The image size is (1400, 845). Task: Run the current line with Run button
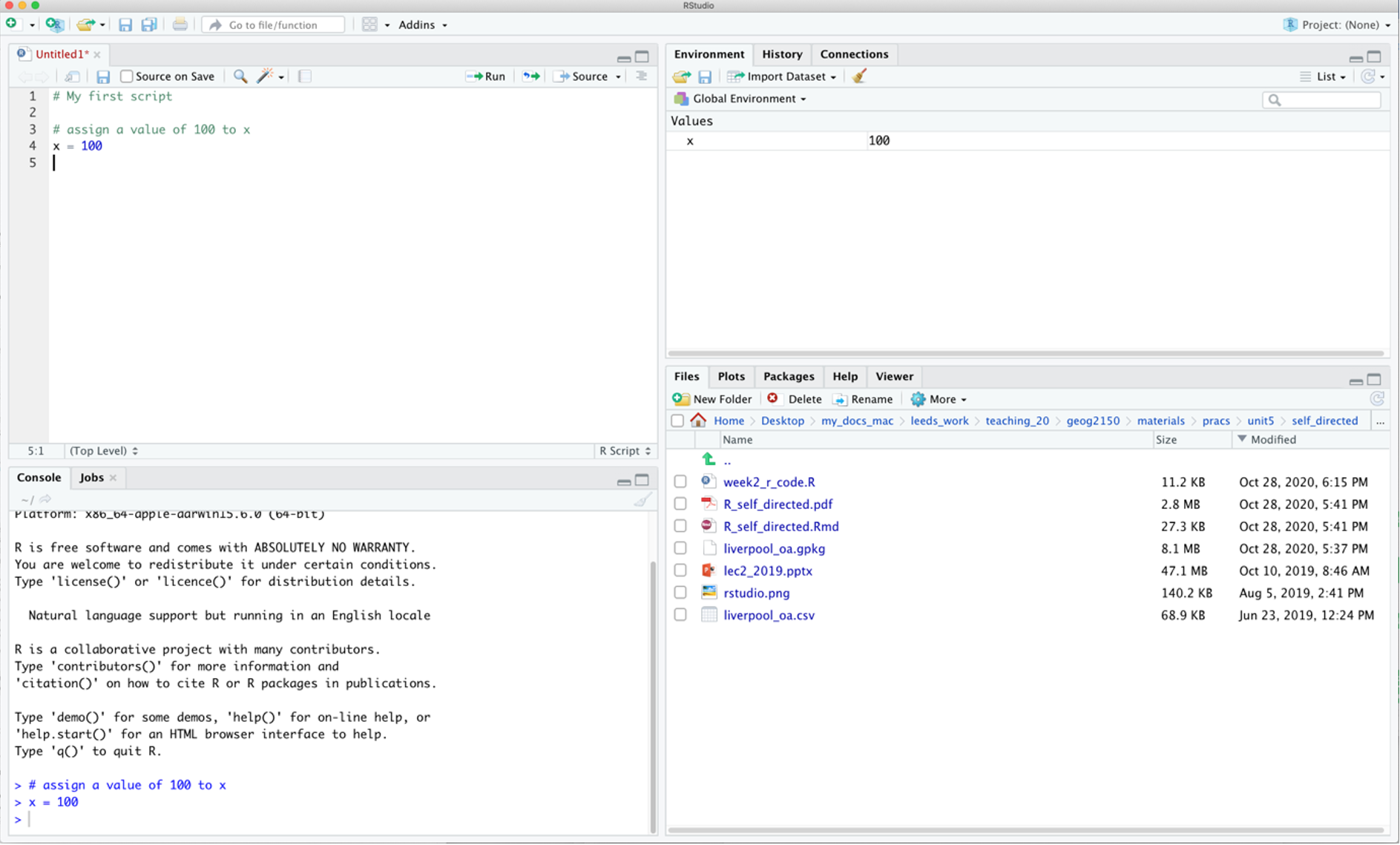point(486,76)
